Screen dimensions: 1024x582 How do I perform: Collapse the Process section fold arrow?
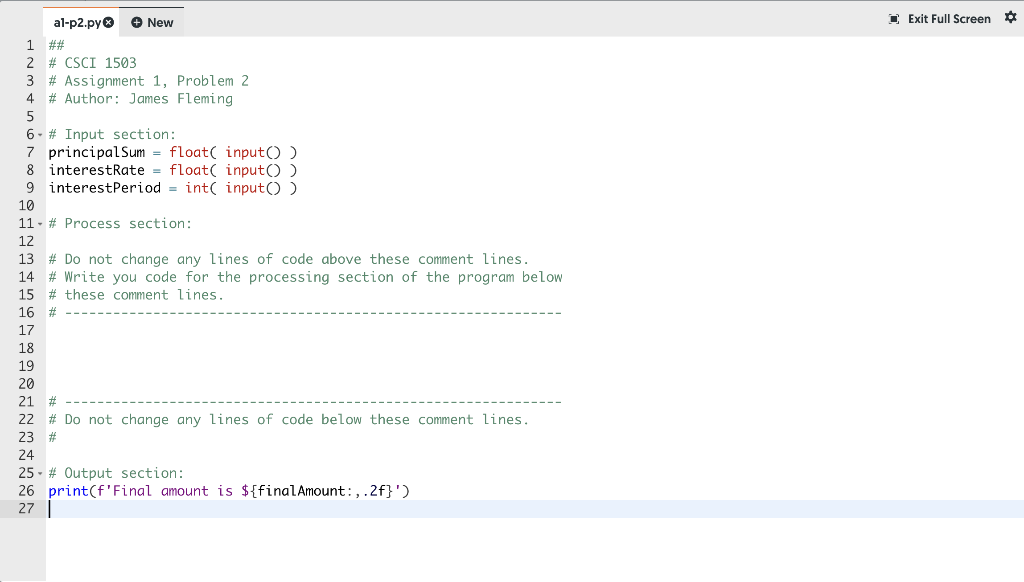38,223
